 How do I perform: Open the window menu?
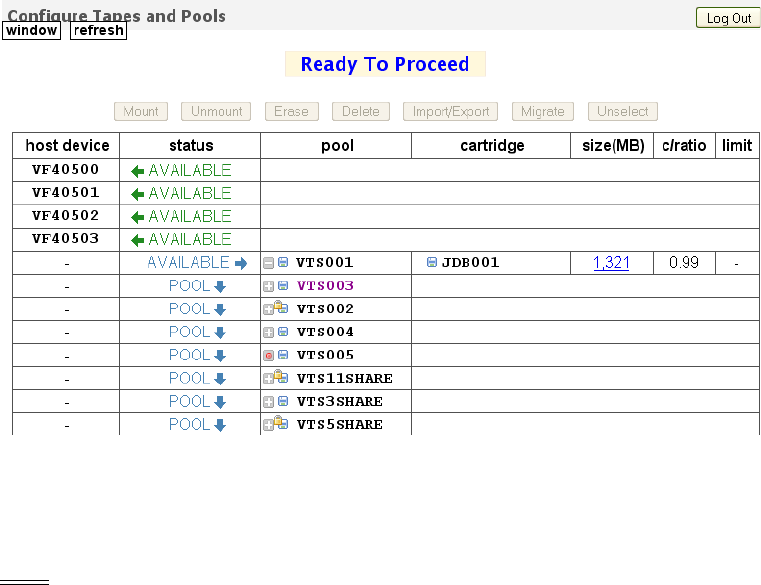tap(31, 30)
